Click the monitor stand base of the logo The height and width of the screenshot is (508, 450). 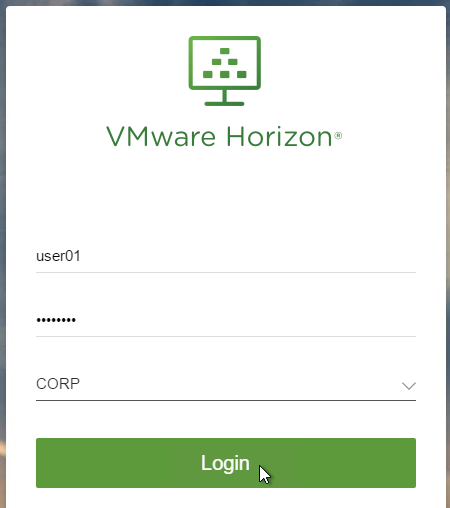pyautogui.click(x=224, y=104)
